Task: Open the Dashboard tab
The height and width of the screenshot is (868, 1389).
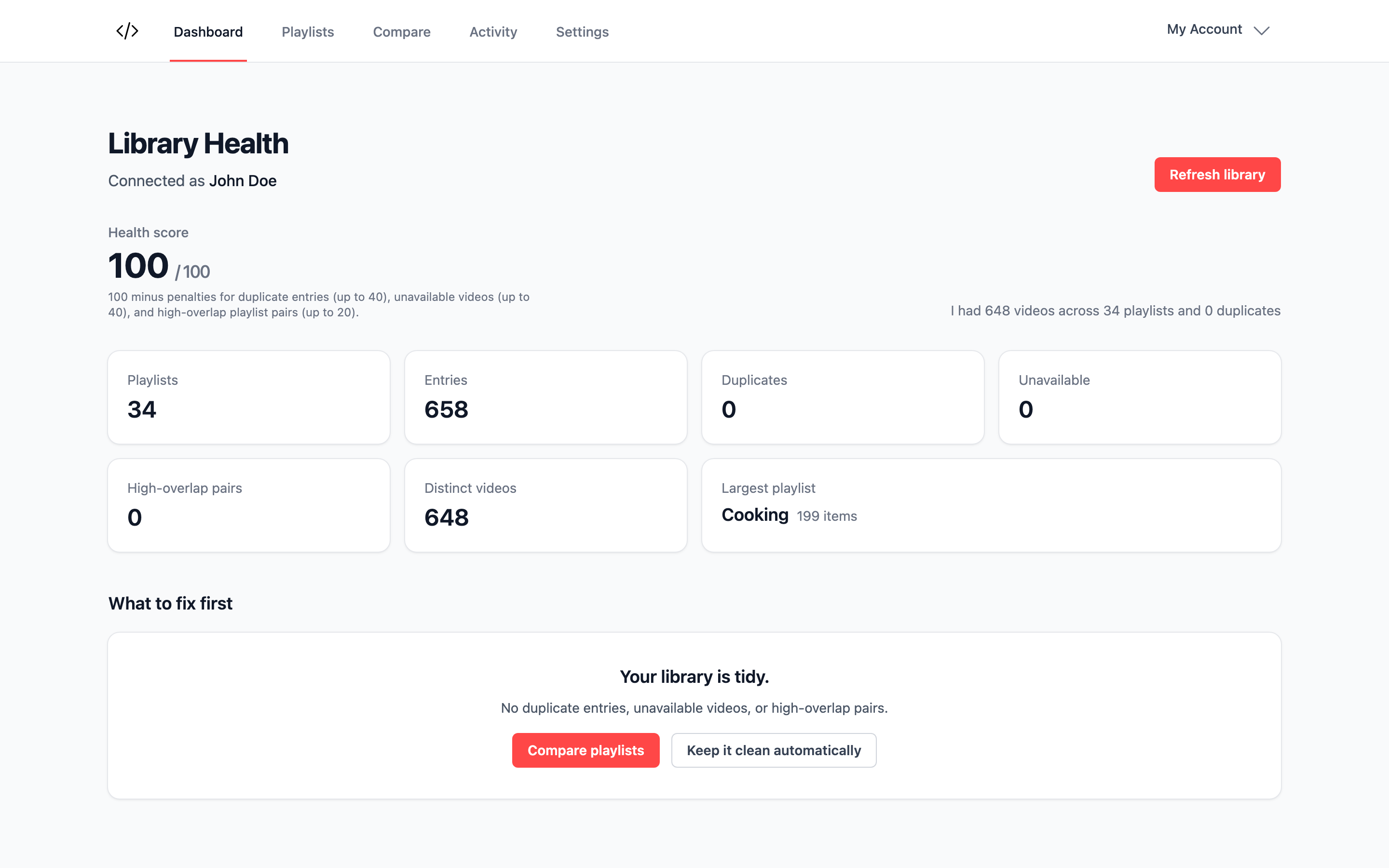Action: (x=208, y=31)
